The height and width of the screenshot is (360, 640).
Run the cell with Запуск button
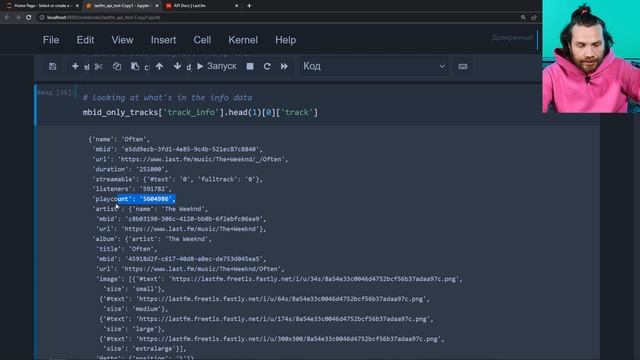[217, 66]
